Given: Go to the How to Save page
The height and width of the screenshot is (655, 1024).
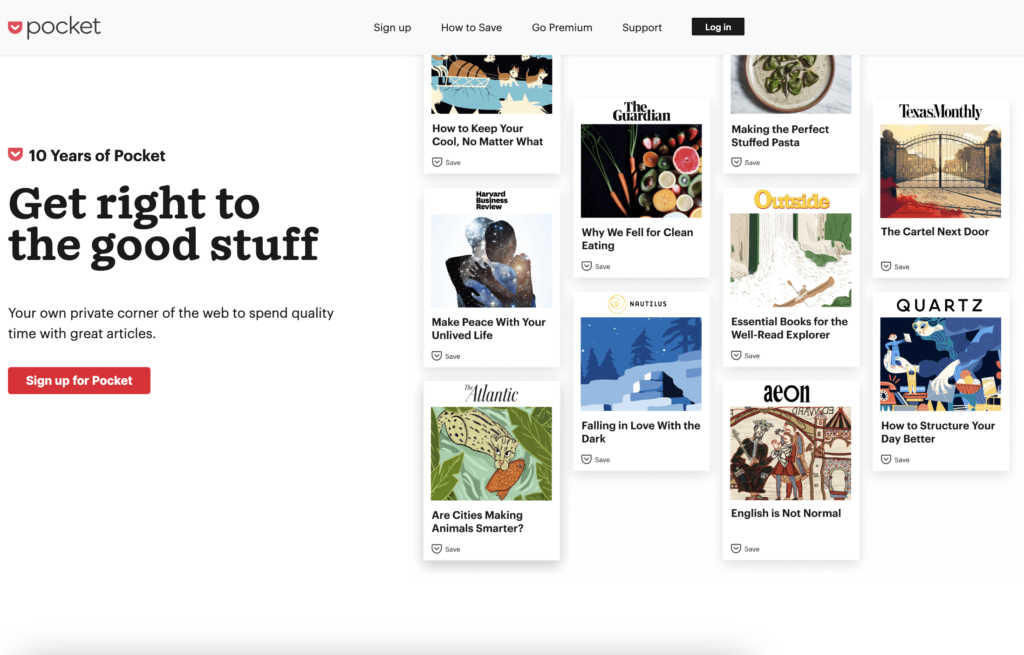Looking at the screenshot, I should (472, 27).
